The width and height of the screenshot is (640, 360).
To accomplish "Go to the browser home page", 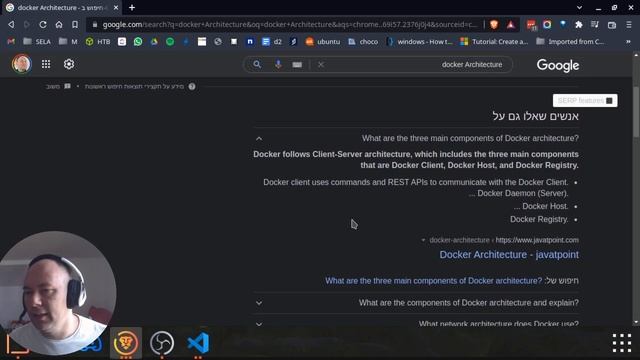I will [59, 24].
